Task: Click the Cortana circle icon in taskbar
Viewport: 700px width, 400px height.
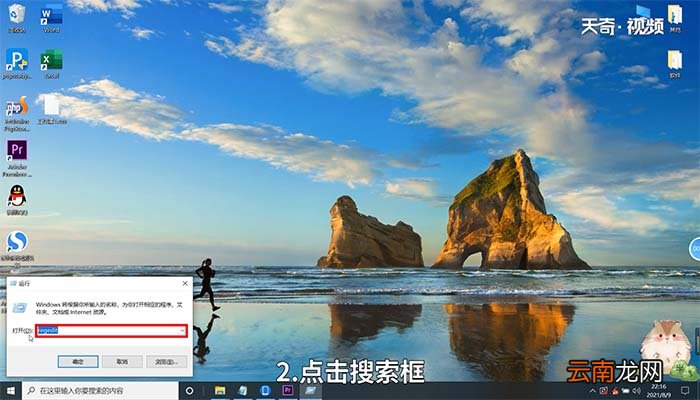Action: click(189, 391)
